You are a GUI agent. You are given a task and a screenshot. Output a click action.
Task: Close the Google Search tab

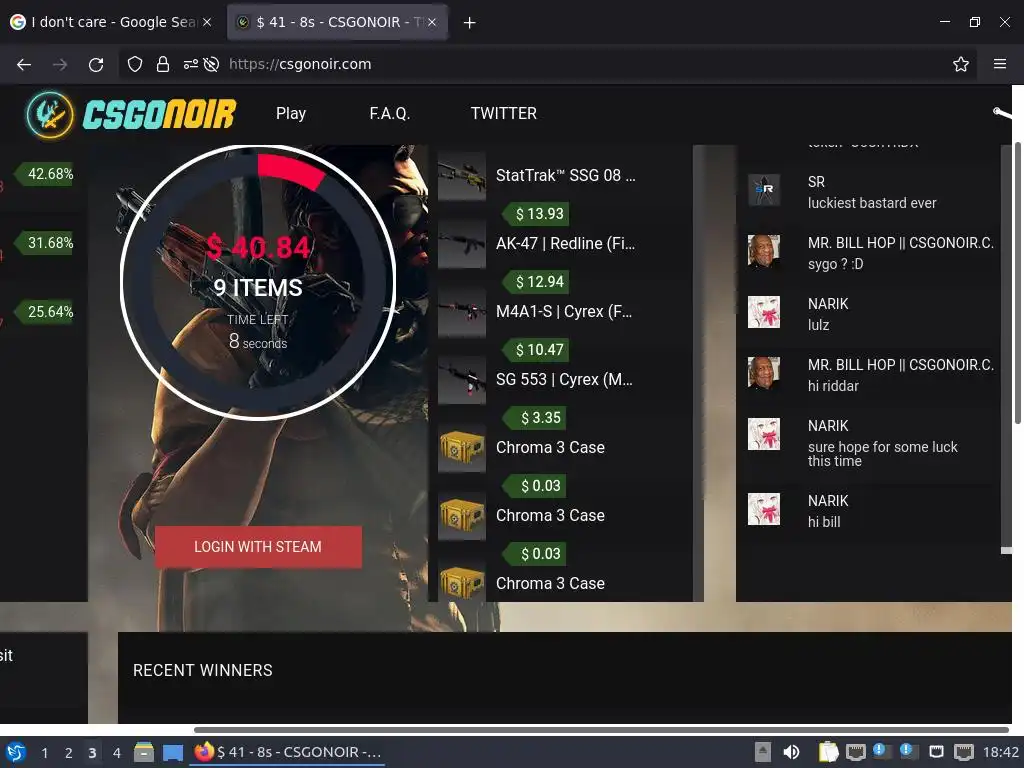[207, 22]
